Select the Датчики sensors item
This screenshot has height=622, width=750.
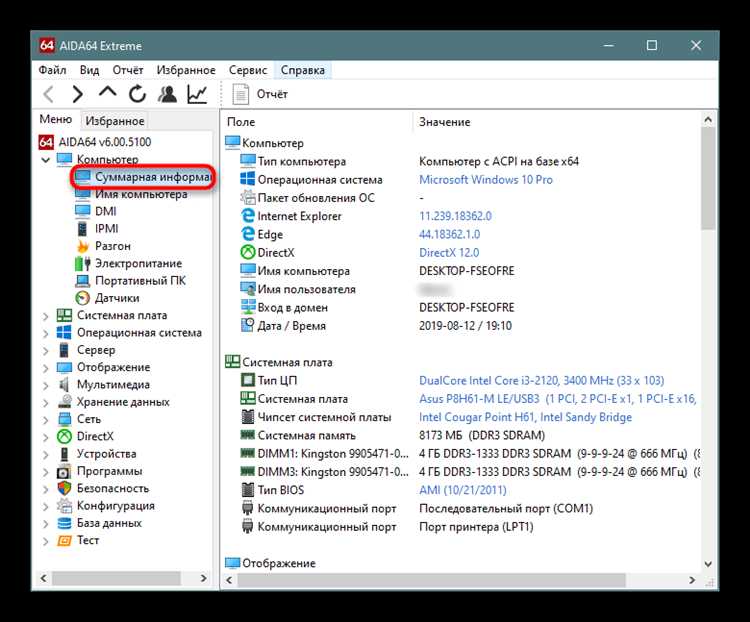[116, 298]
